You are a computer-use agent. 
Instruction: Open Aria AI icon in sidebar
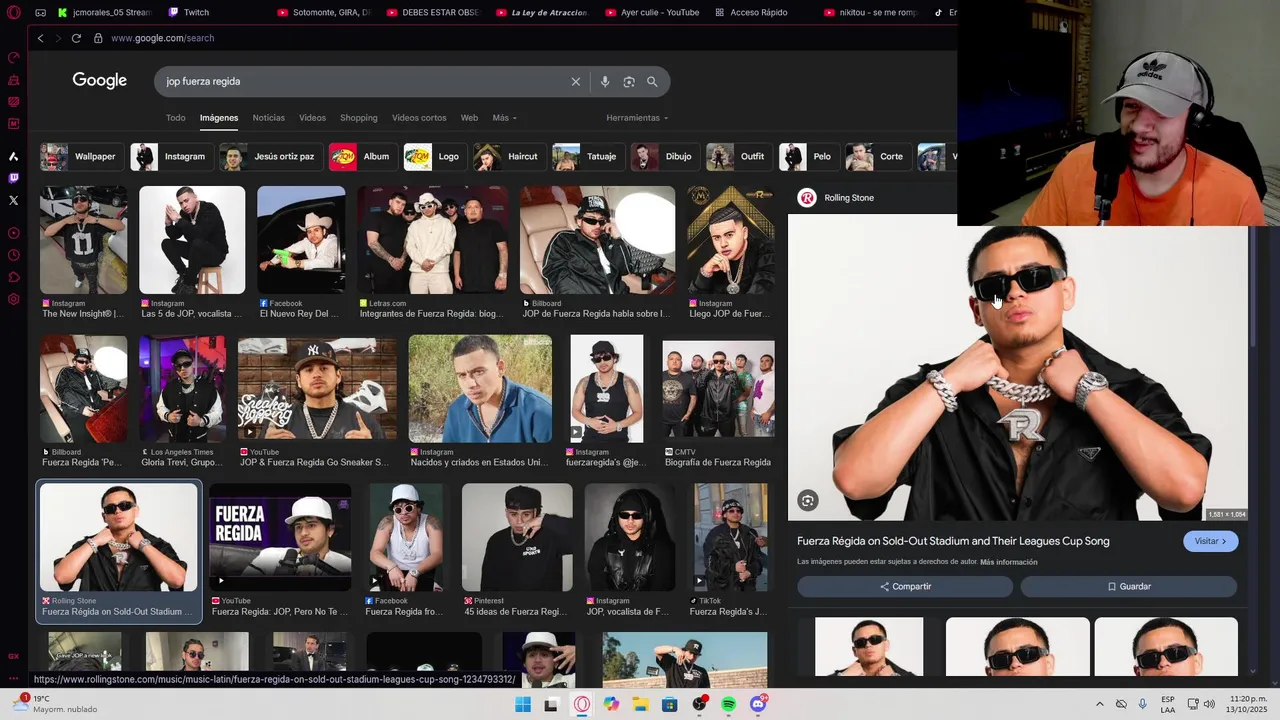[x=13, y=156]
